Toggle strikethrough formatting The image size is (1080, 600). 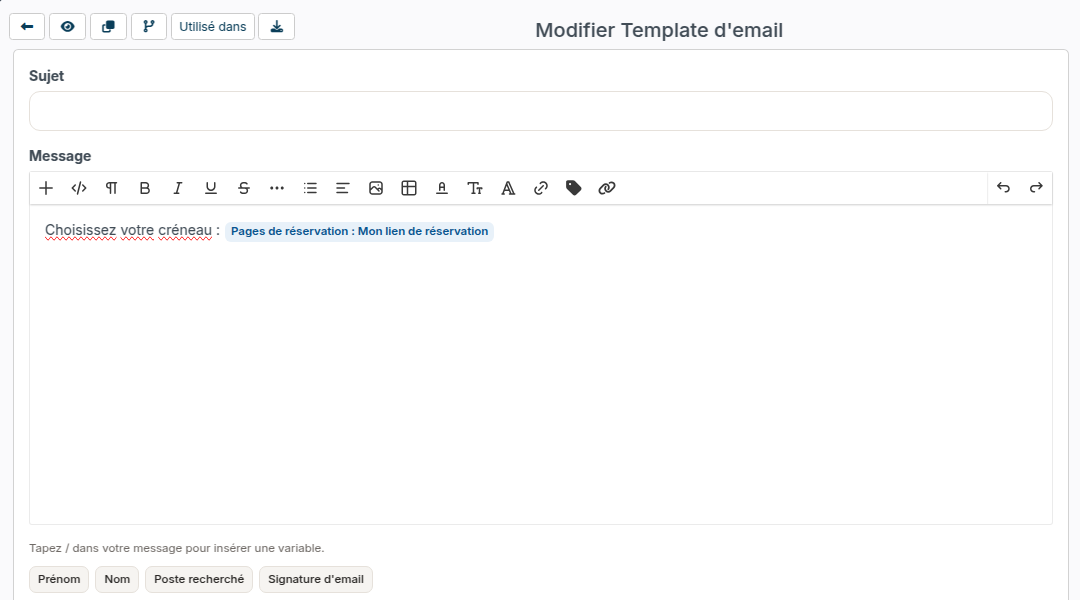click(x=244, y=188)
